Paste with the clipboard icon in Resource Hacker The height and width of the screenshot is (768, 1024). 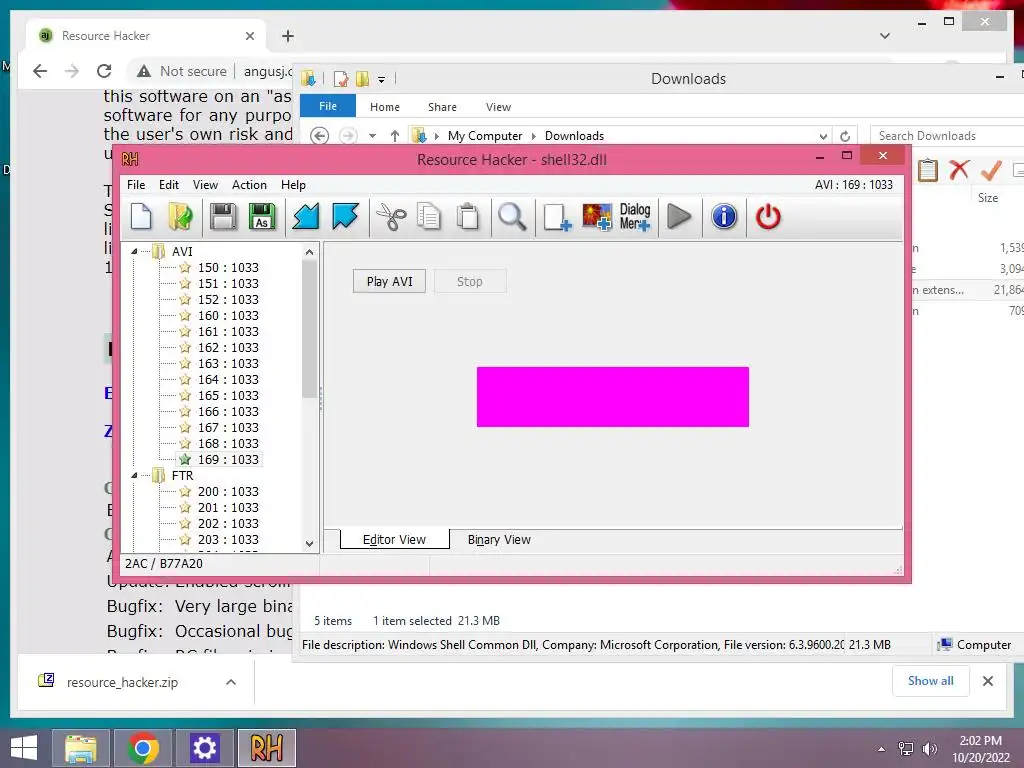point(468,217)
